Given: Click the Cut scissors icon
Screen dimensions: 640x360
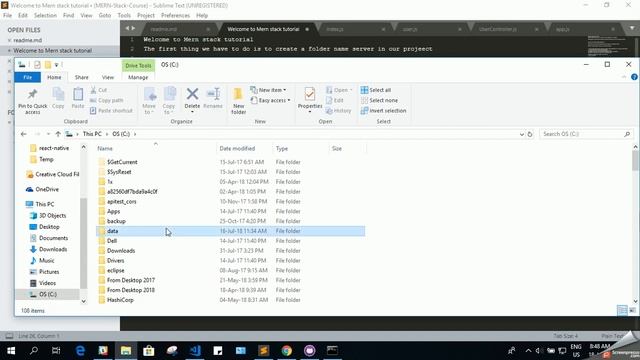Looking at the screenshot, I should click(93, 90).
